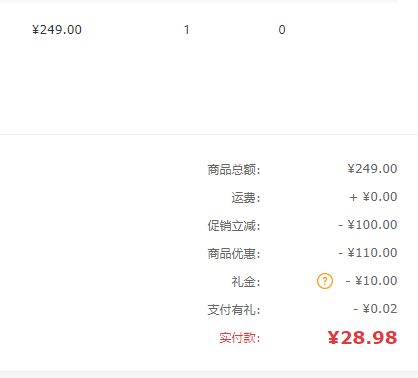Viewport: 418px width, 378px height.
Task: Click the promotion discount - ¥100.00
Action: [368, 225]
